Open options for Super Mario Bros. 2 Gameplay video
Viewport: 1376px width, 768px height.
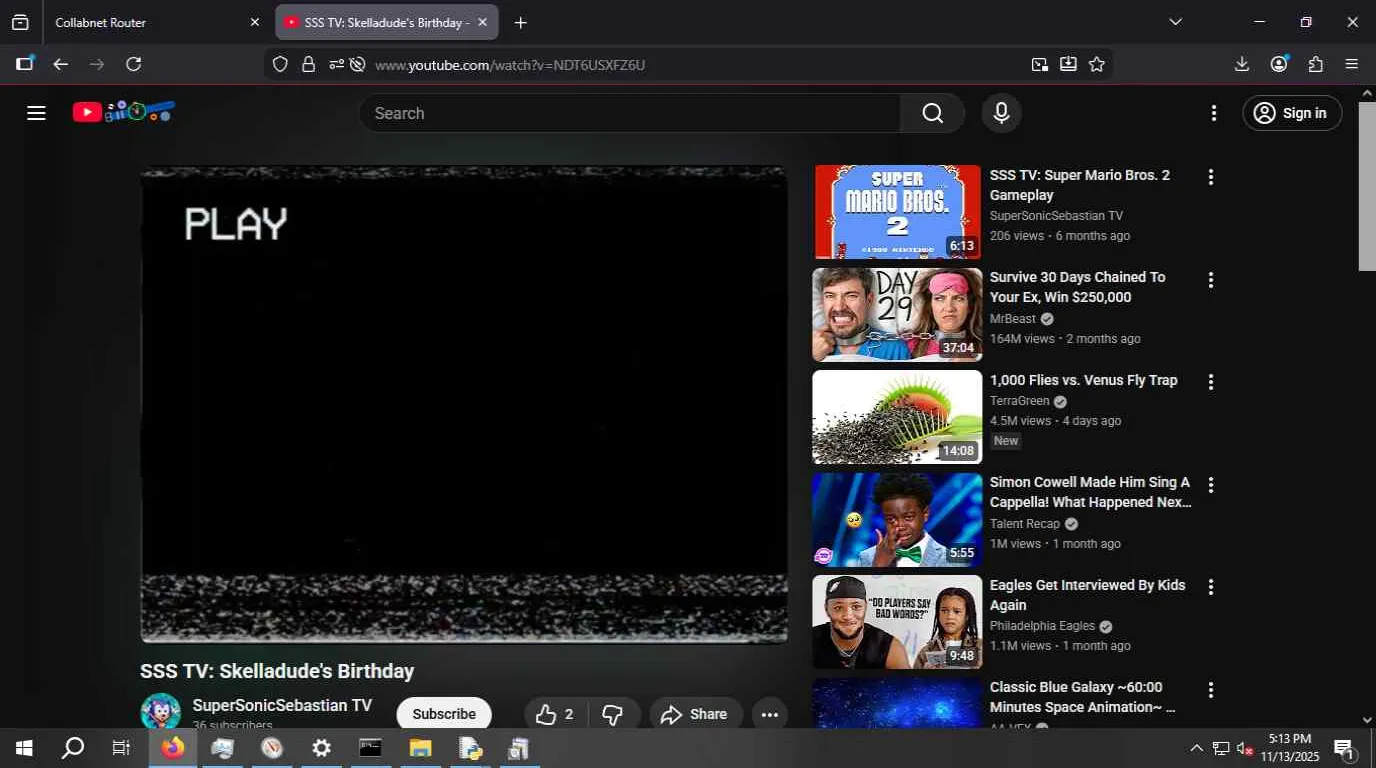1210,177
